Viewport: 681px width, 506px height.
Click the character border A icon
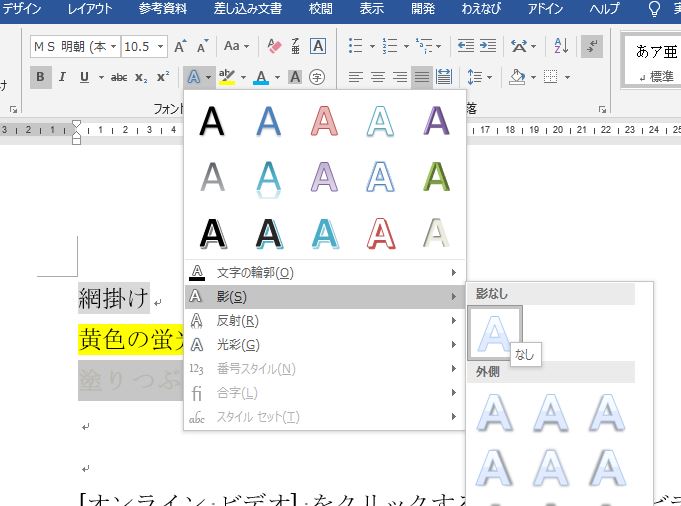coord(318,46)
